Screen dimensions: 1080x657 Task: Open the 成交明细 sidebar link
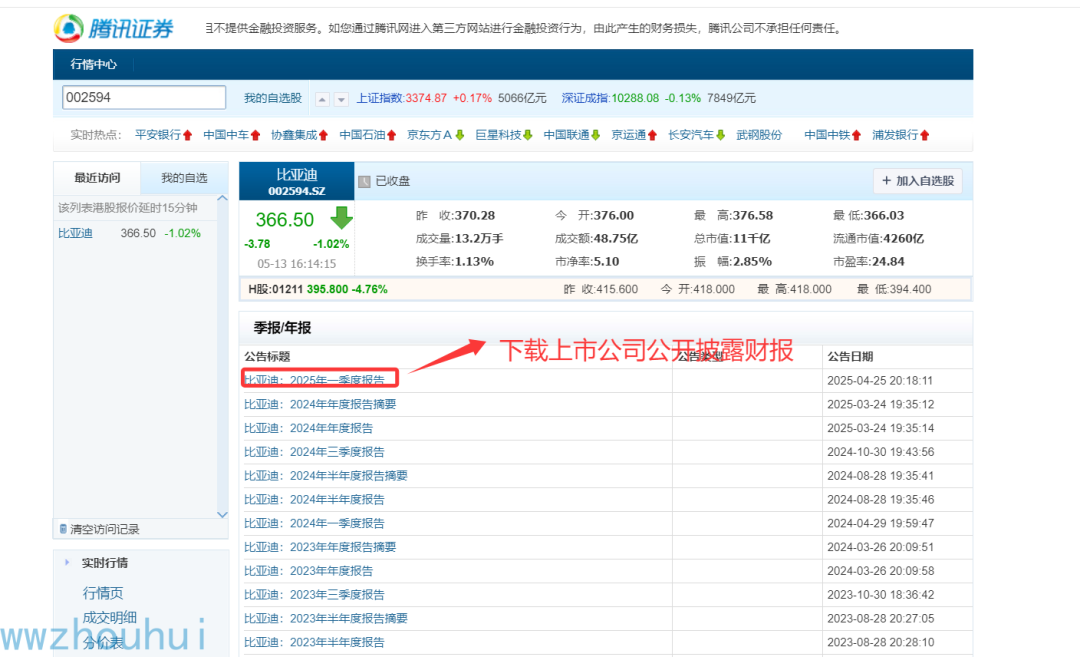(x=110, y=617)
